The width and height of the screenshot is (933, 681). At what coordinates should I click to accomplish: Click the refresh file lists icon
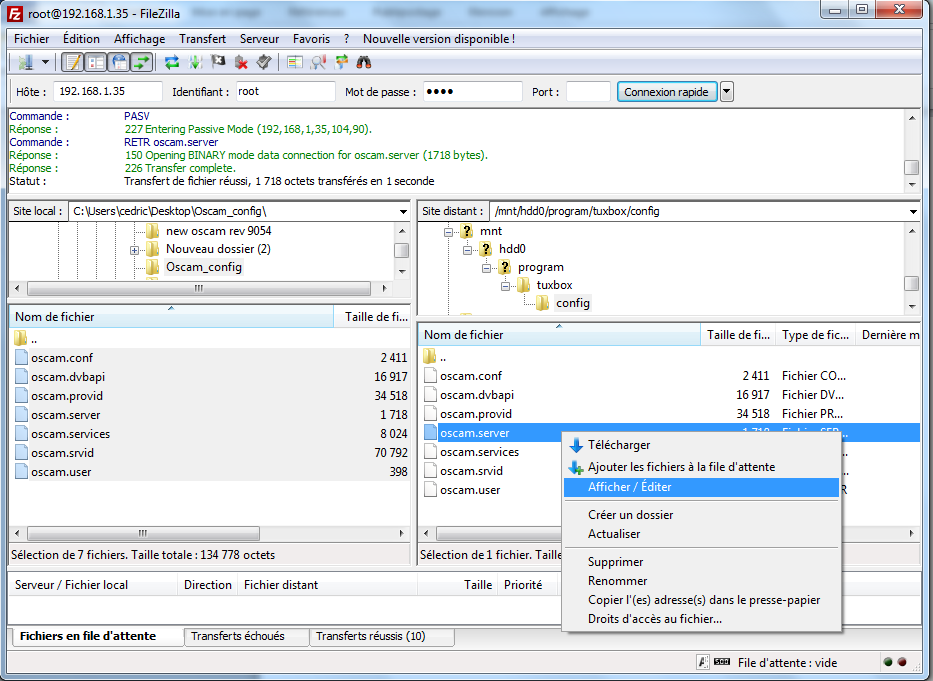[172, 62]
